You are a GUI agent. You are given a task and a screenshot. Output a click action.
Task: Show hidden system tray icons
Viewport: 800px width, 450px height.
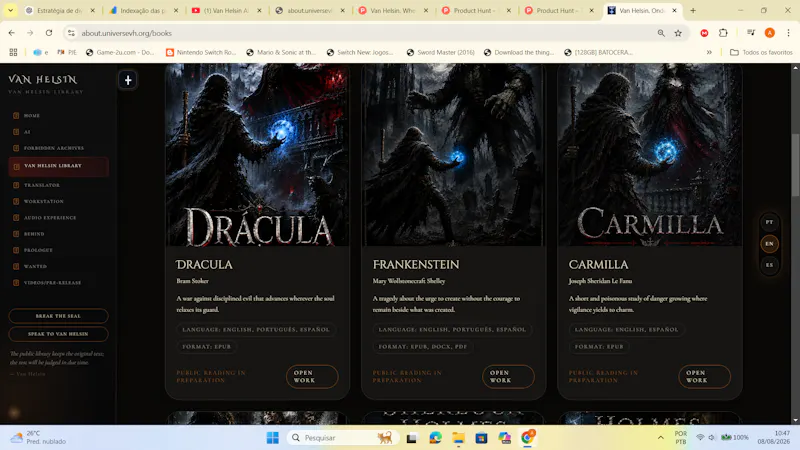pyautogui.click(x=660, y=437)
